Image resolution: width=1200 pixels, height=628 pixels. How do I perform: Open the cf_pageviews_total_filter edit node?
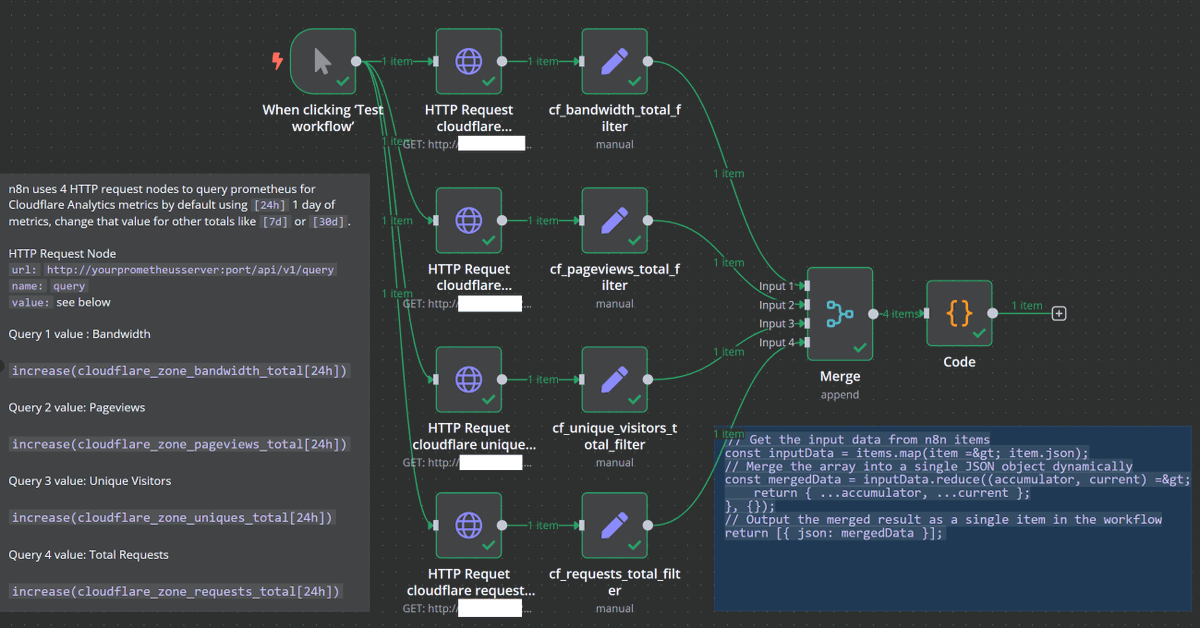[615, 220]
